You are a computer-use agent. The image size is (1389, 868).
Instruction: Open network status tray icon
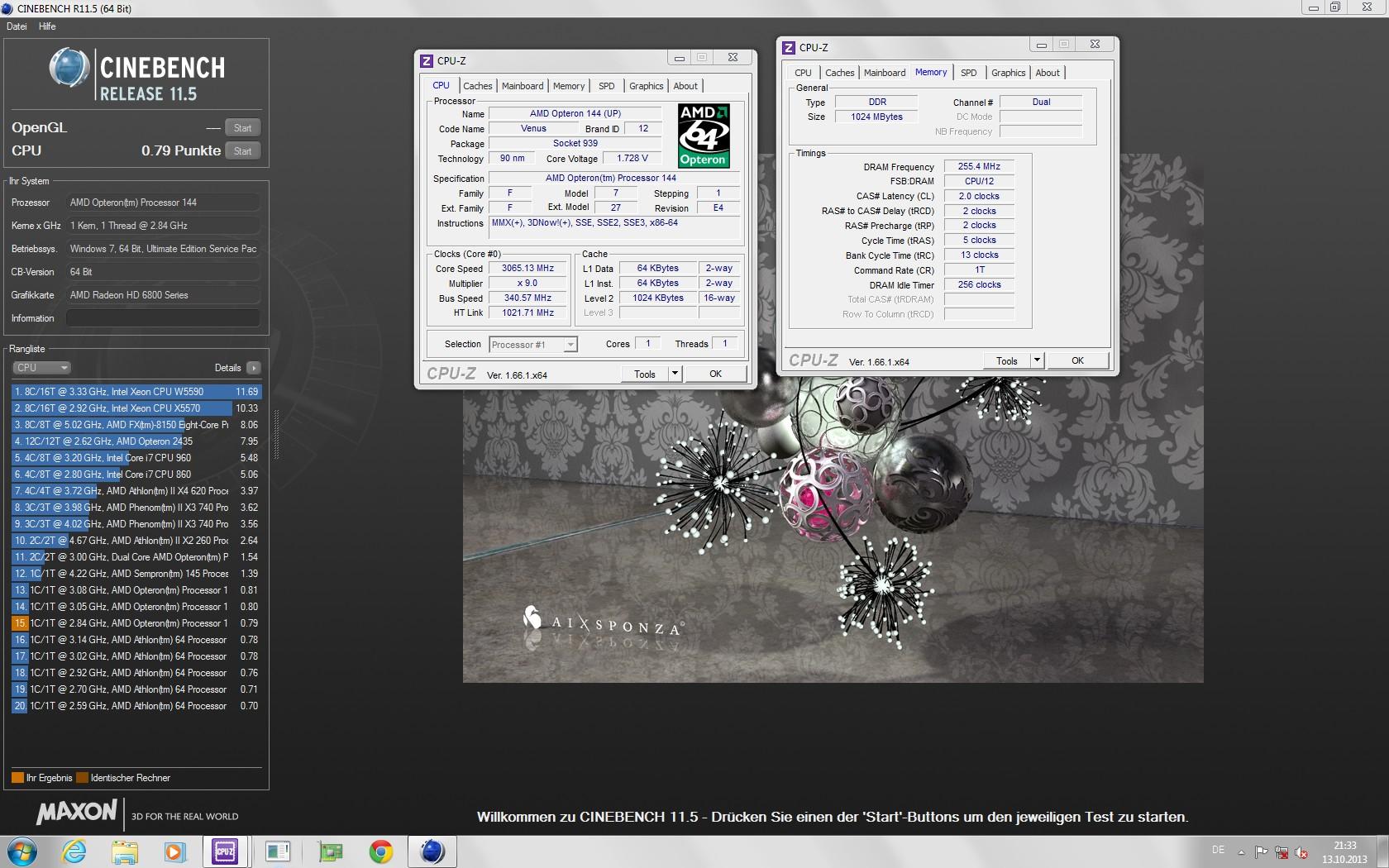click(1282, 852)
